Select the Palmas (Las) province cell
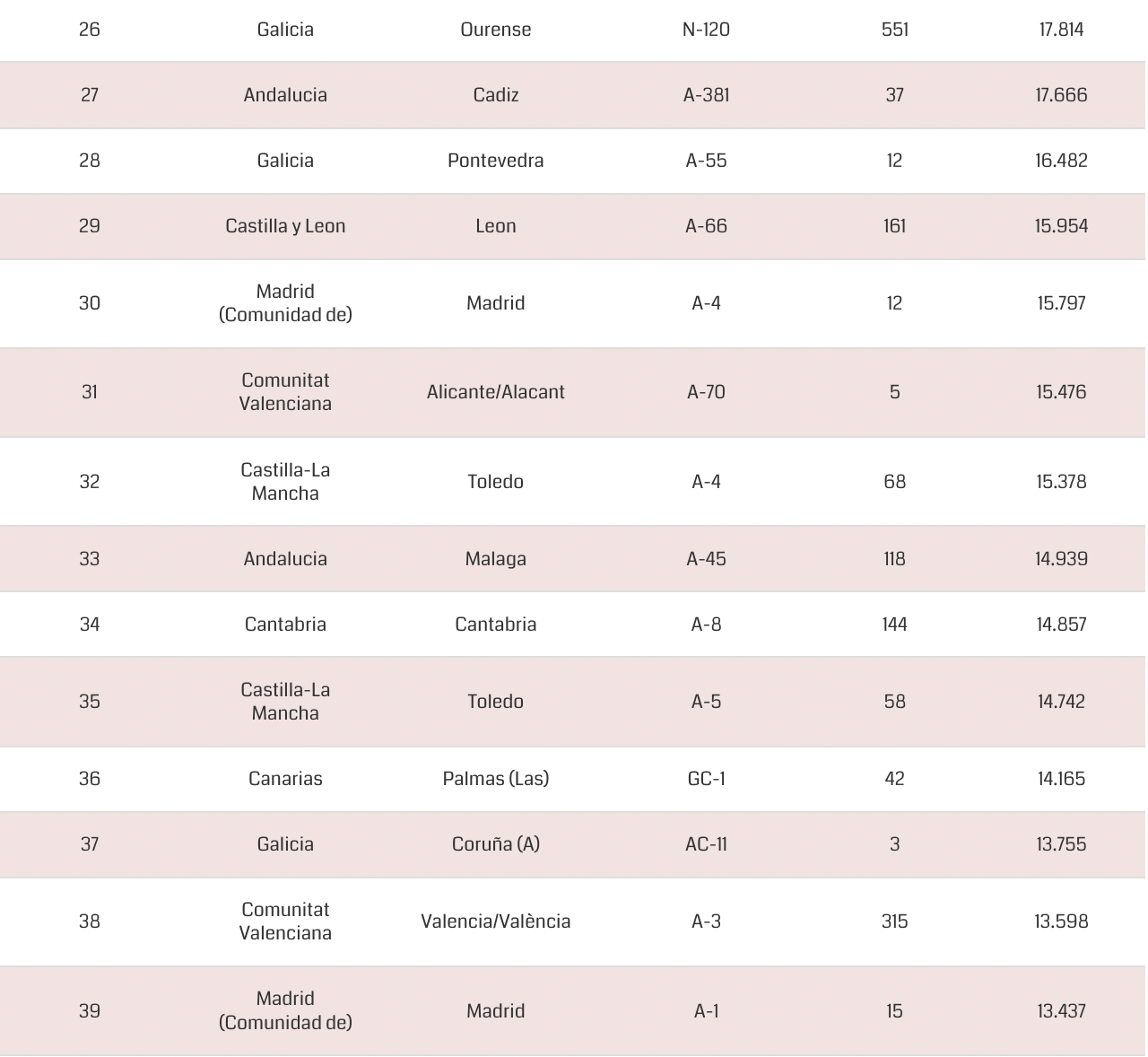Viewport: 1148px width, 1057px height. (x=495, y=779)
